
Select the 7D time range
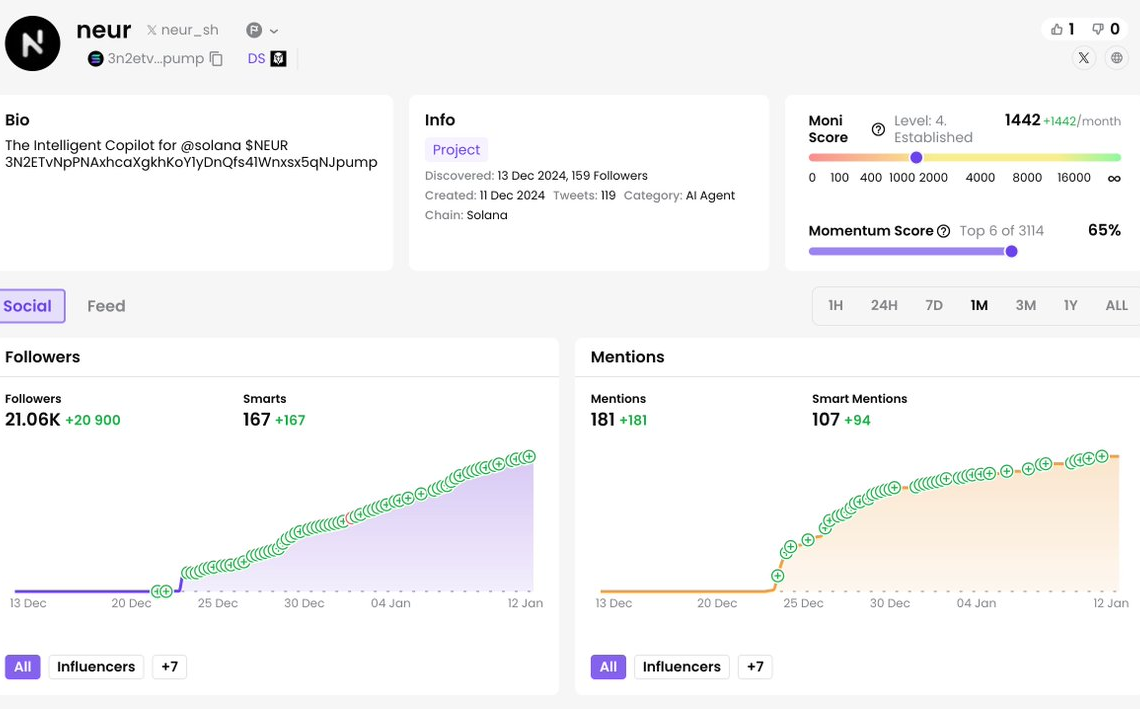934,306
